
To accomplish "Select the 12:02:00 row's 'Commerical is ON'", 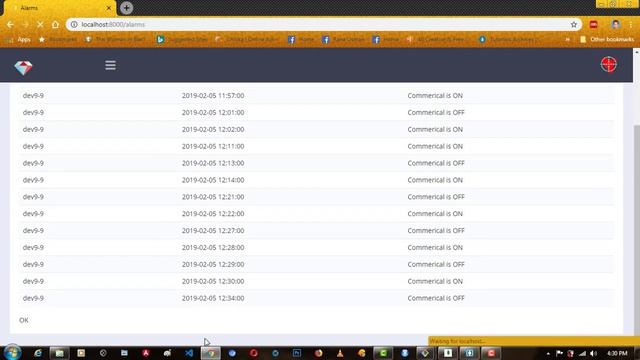I will tap(435, 129).
